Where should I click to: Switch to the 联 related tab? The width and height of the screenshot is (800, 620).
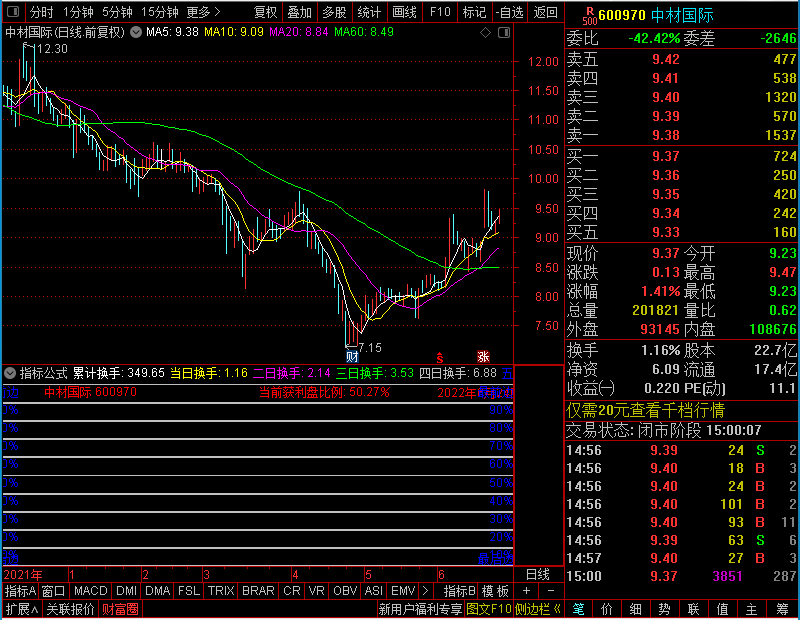pyautogui.click(x=693, y=609)
